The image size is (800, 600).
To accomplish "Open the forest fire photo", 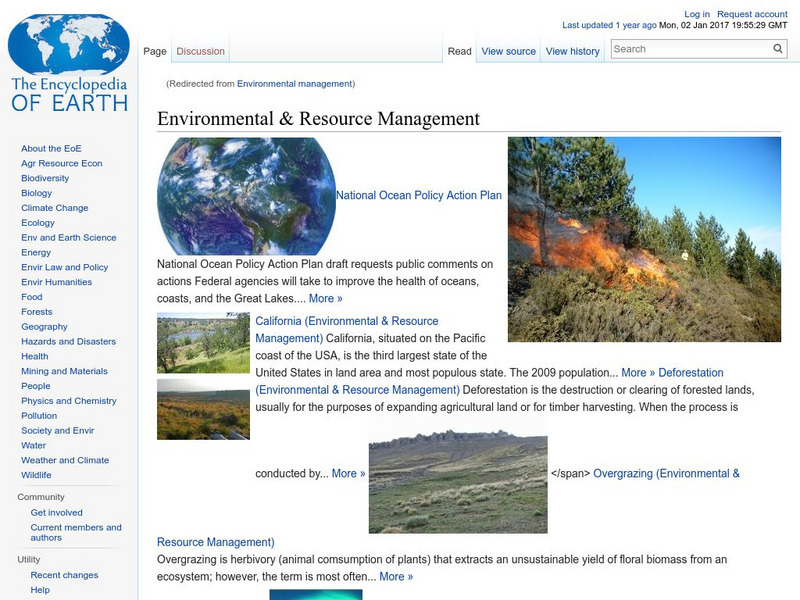I will [644, 239].
